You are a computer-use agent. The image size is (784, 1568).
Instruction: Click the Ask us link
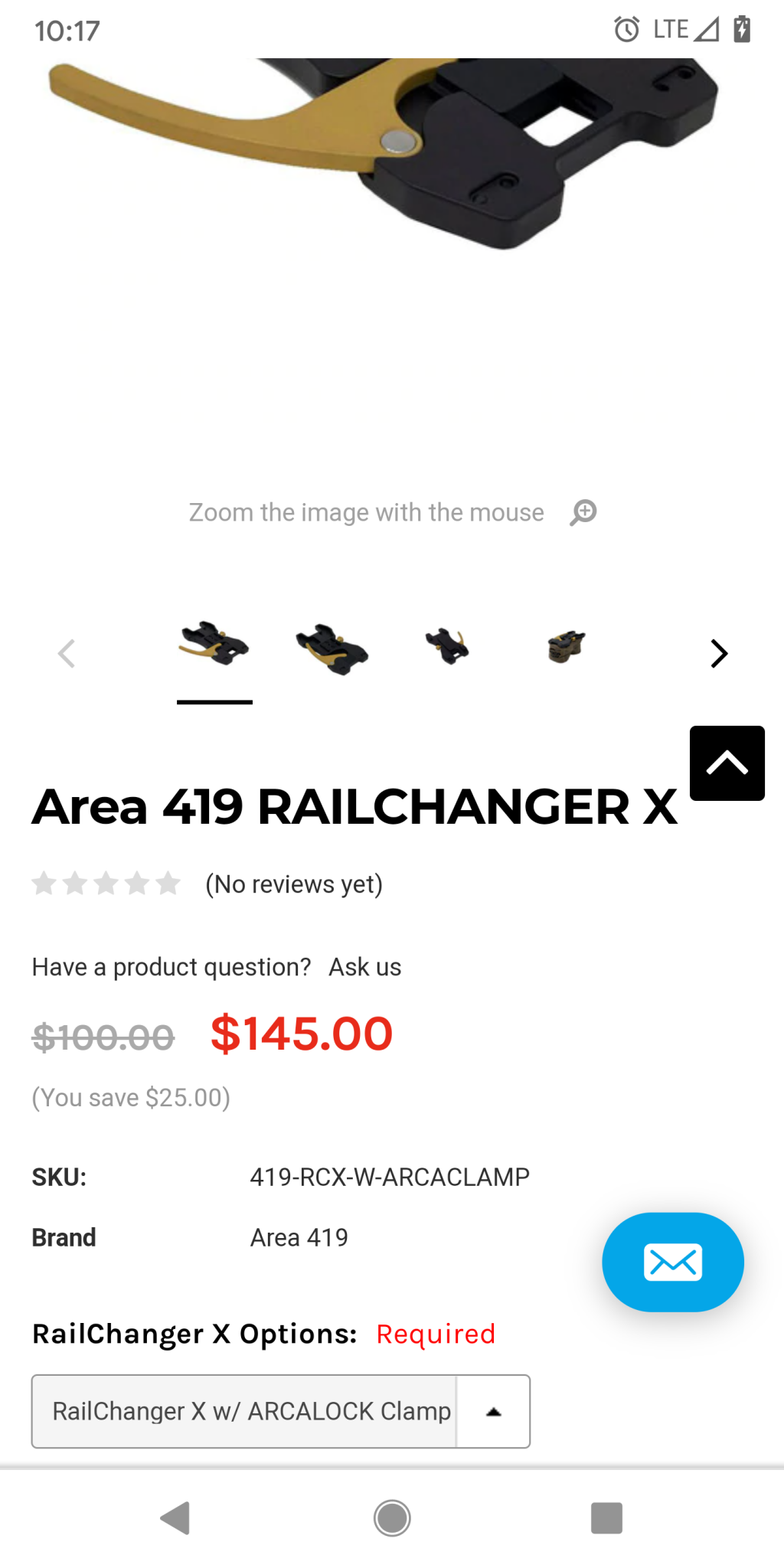(x=364, y=967)
